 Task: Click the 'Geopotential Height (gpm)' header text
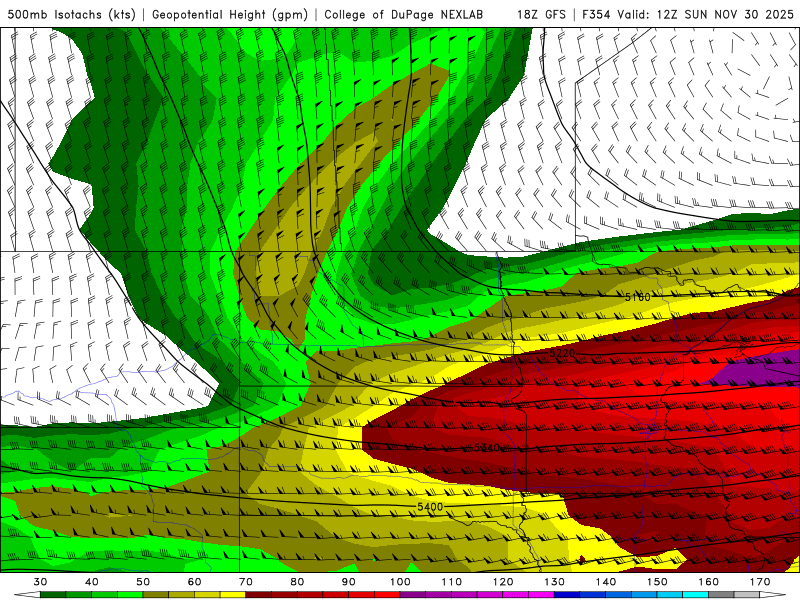pyautogui.click(x=230, y=14)
